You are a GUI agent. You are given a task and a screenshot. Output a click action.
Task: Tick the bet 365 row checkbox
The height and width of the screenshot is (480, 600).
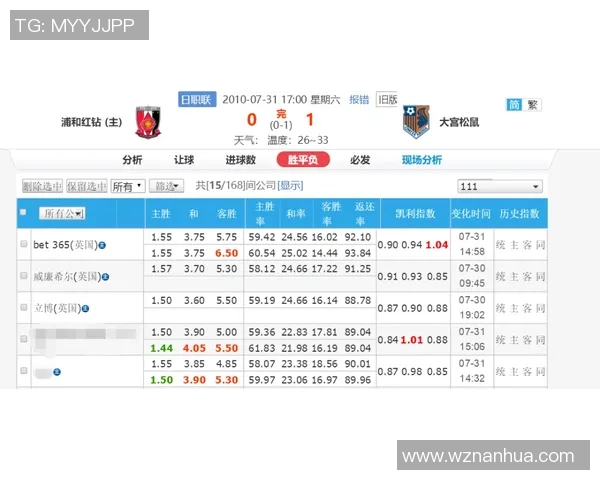point(24,244)
